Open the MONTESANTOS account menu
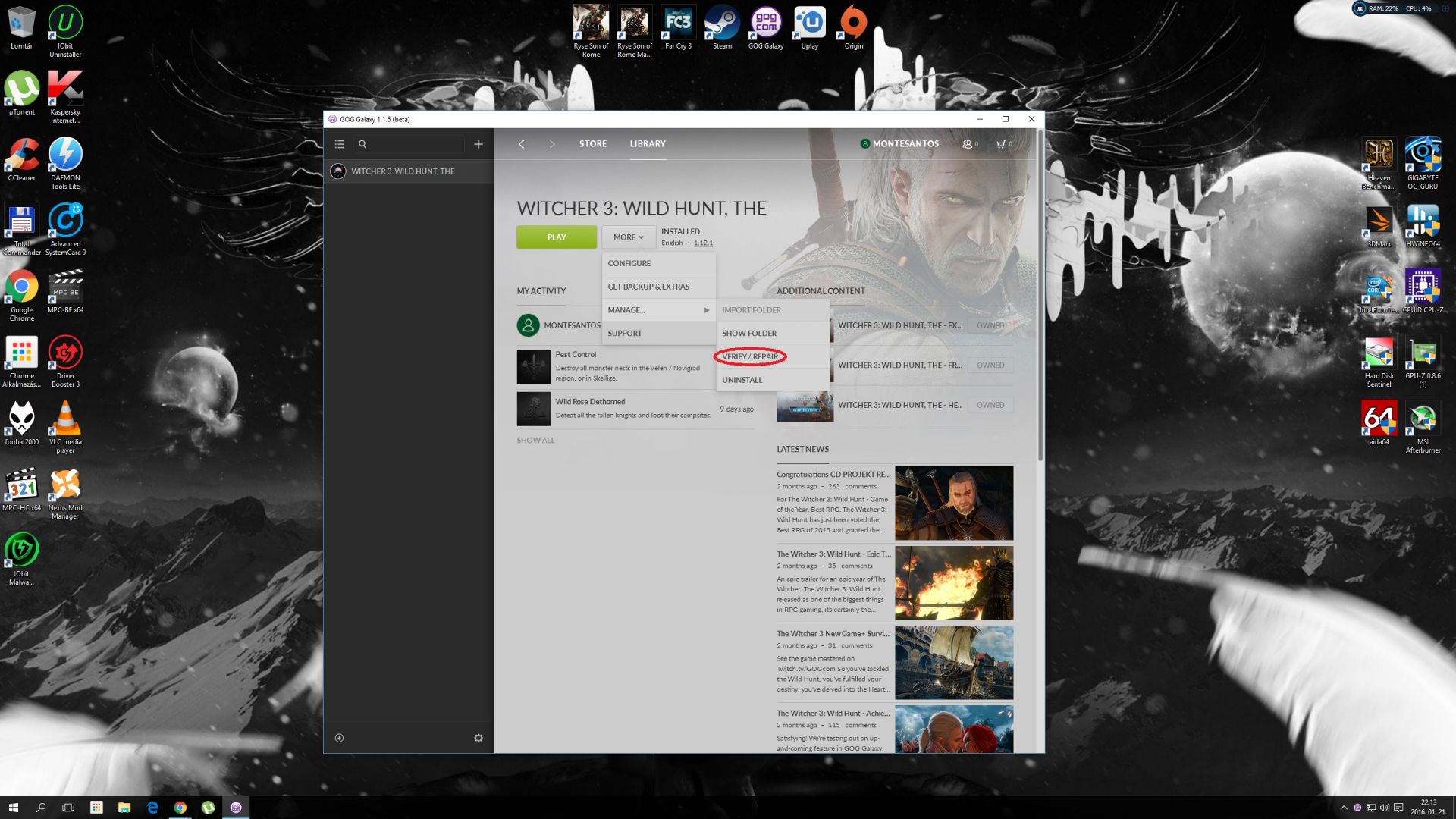Image resolution: width=1456 pixels, height=819 pixels. coord(899,144)
